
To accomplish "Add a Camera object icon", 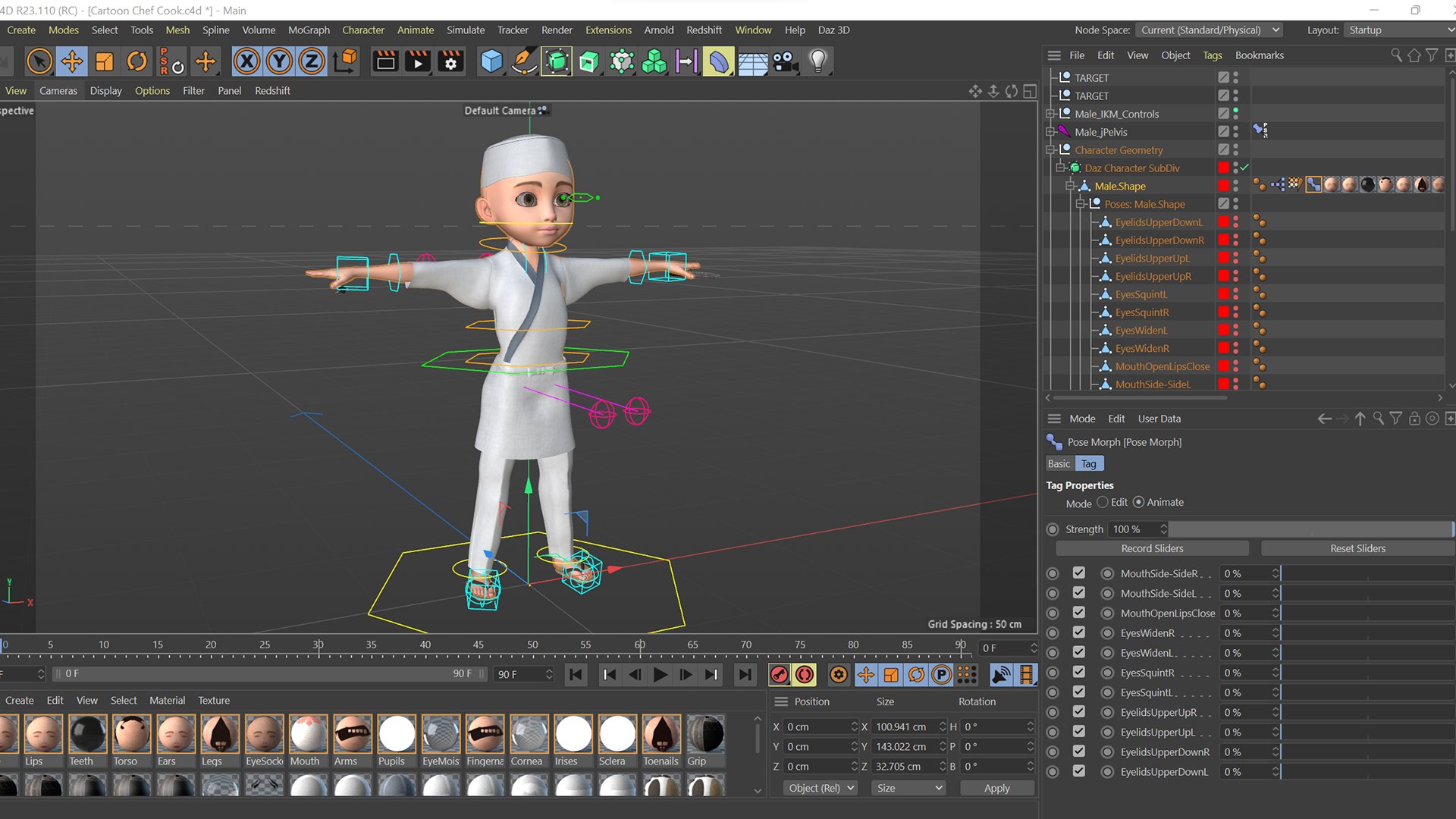I will coord(786,61).
